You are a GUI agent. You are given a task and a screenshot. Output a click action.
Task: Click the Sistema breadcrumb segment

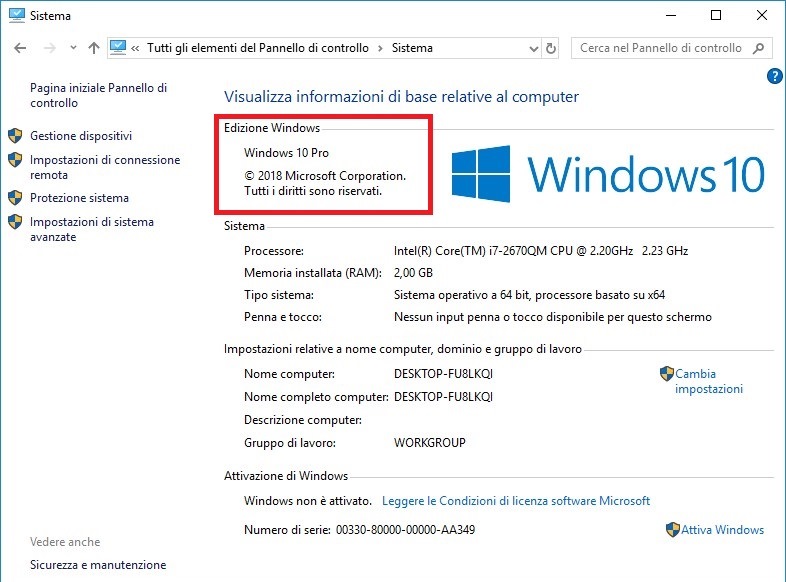[412, 48]
